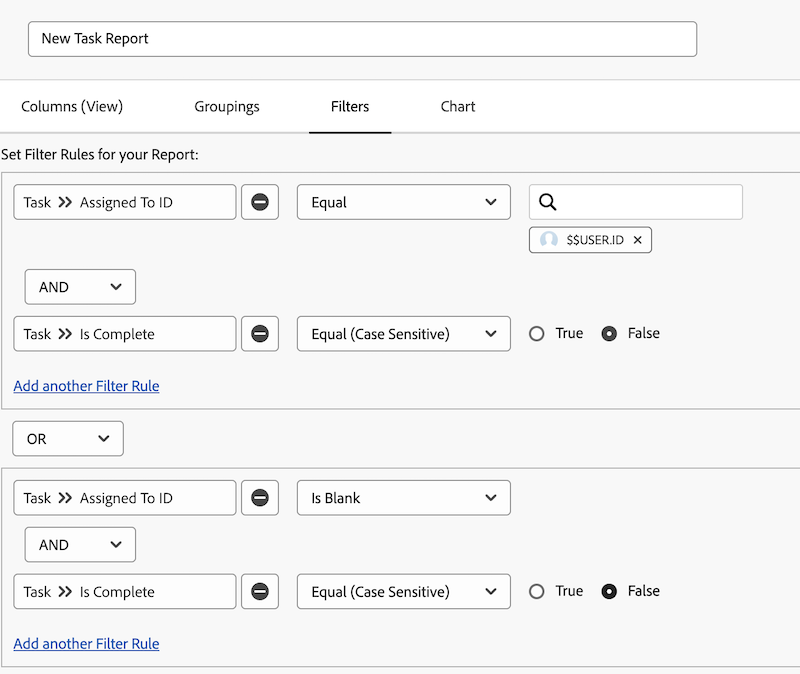Open the Equal operator dropdown

click(x=403, y=202)
